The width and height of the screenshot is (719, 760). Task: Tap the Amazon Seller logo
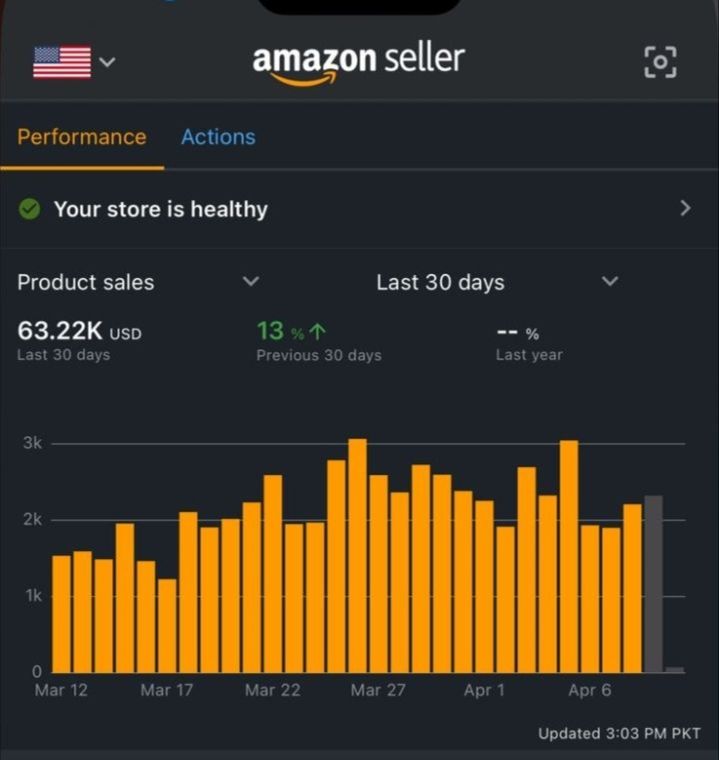(x=359, y=62)
